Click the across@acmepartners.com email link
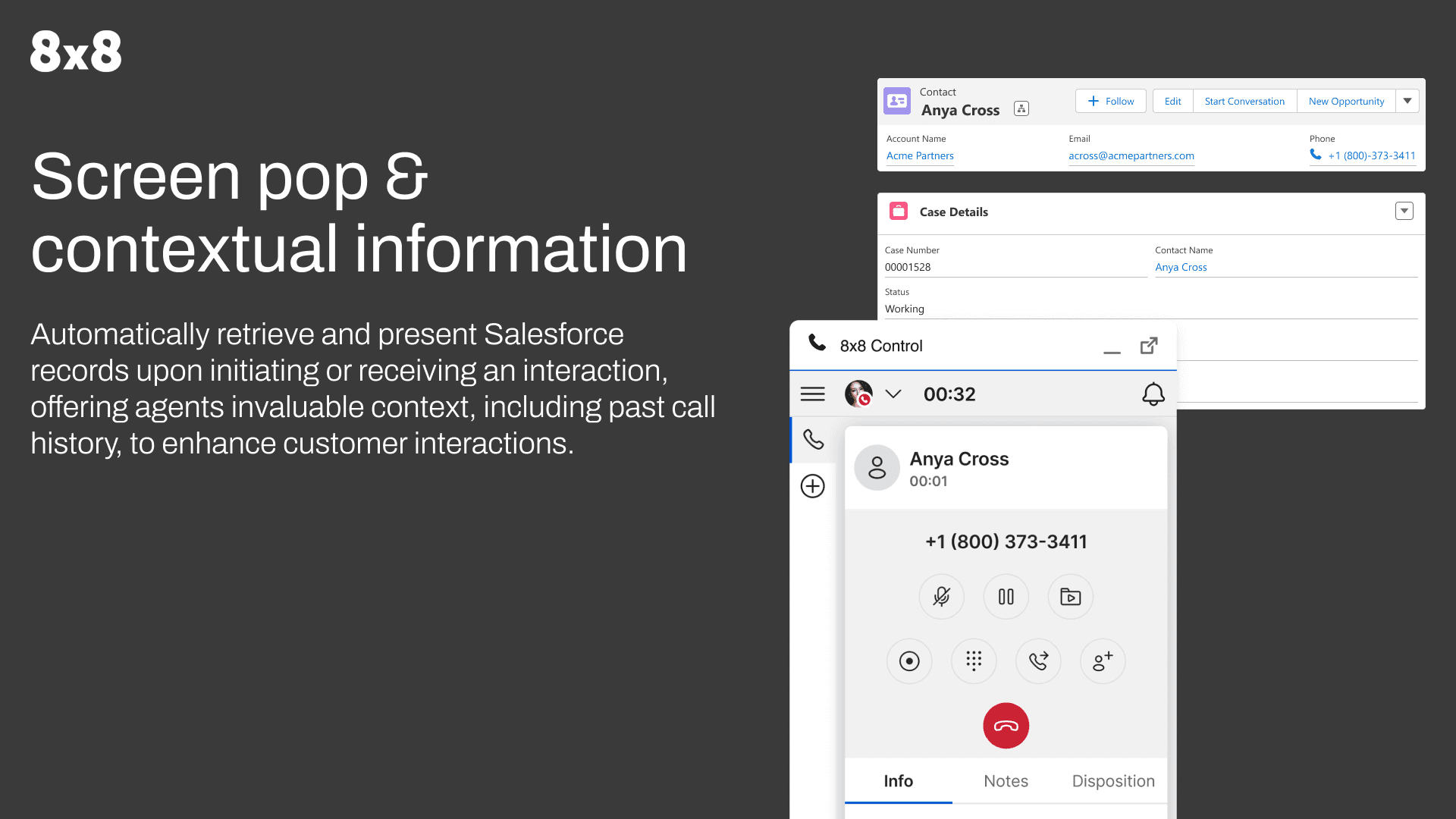The width and height of the screenshot is (1456, 819). coord(1131,155)
